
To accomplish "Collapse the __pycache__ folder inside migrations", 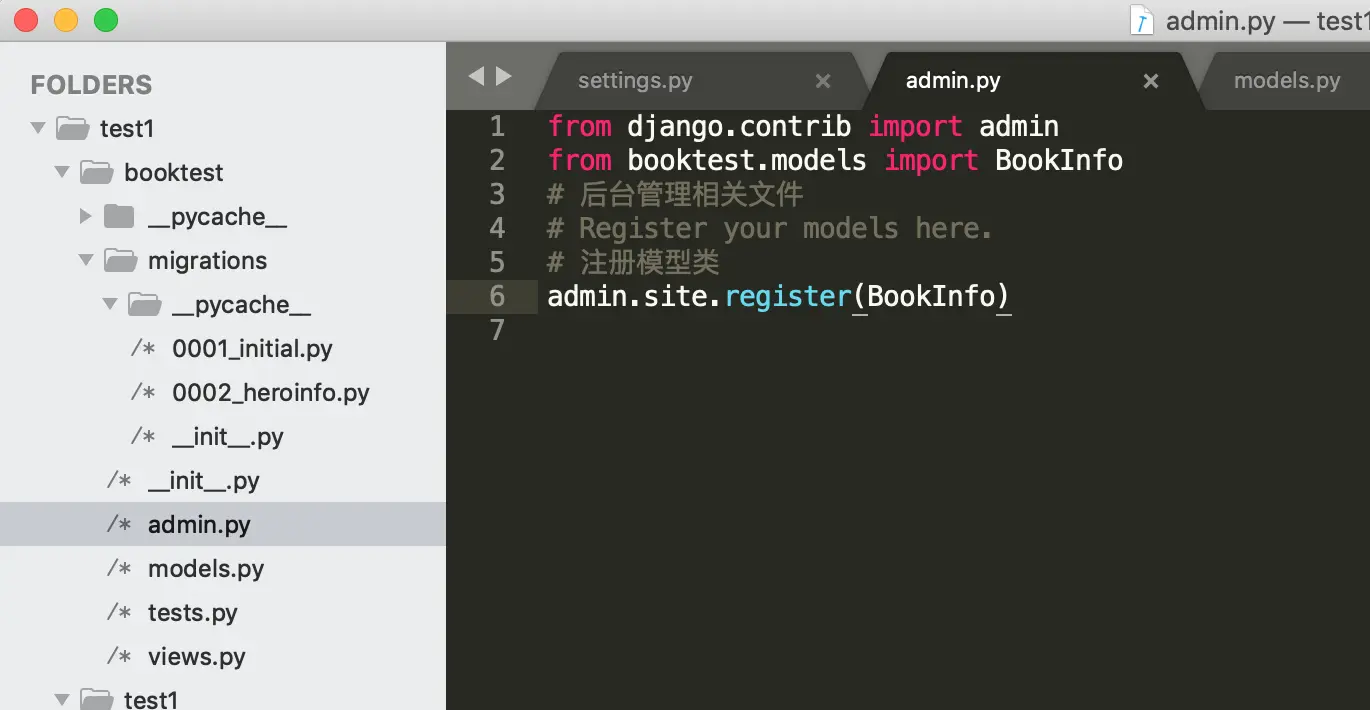I will click(110, 304).
